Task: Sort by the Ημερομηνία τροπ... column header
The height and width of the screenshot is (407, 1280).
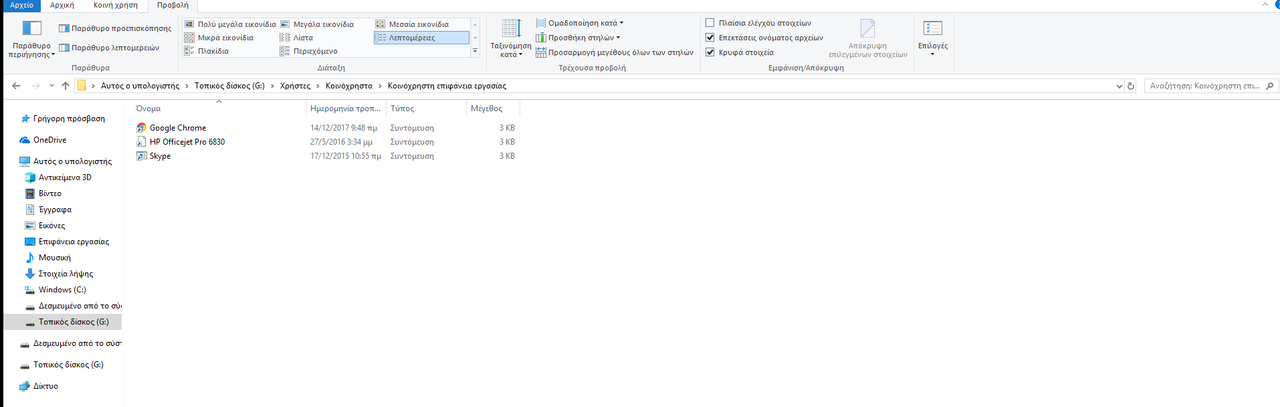Action: (x=345, y=108)
